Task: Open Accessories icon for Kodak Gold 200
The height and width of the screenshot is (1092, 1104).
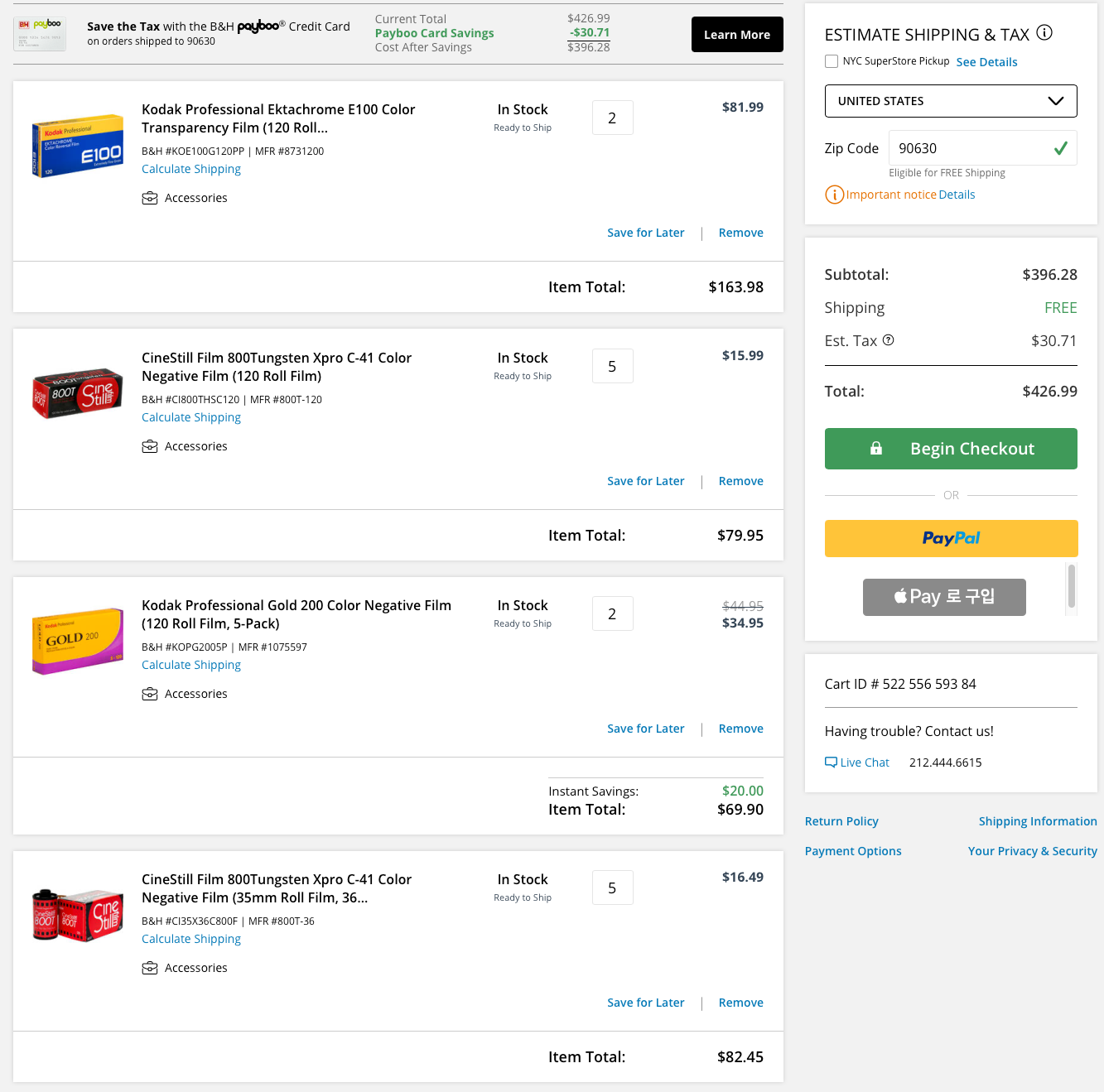Action: coord(150,694)
